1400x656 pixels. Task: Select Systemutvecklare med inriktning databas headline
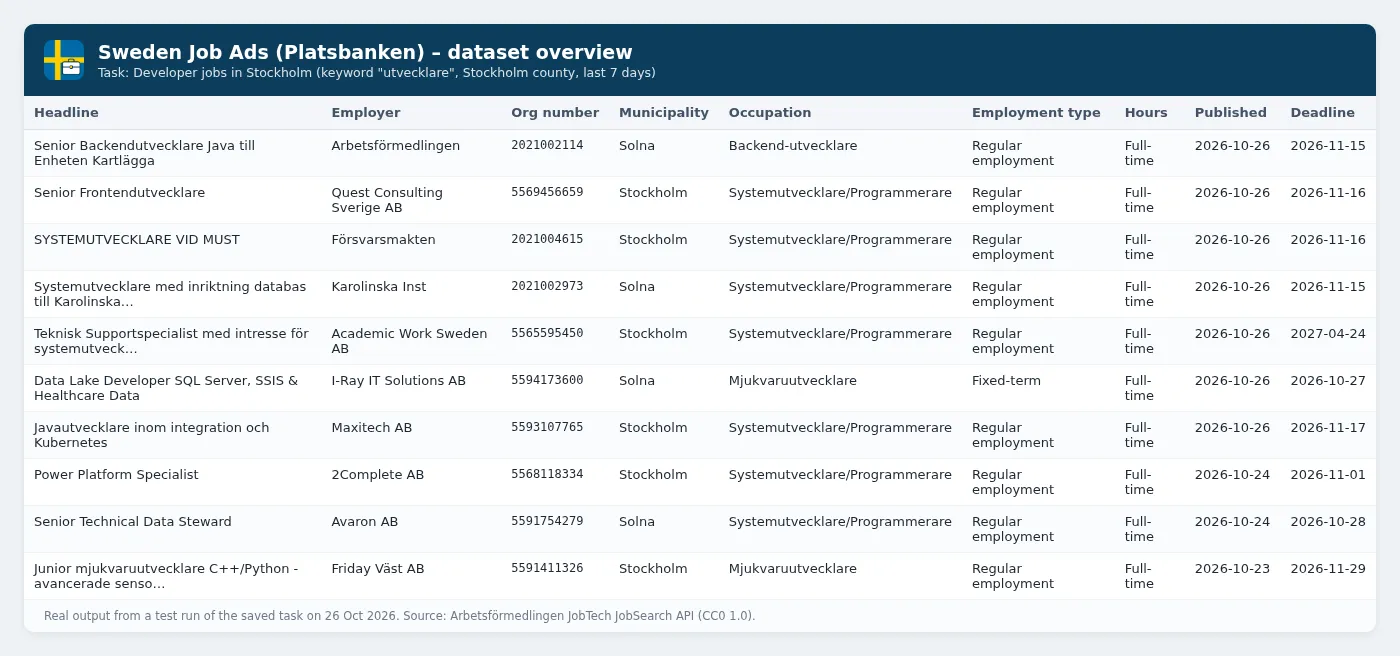pos(170,294)
